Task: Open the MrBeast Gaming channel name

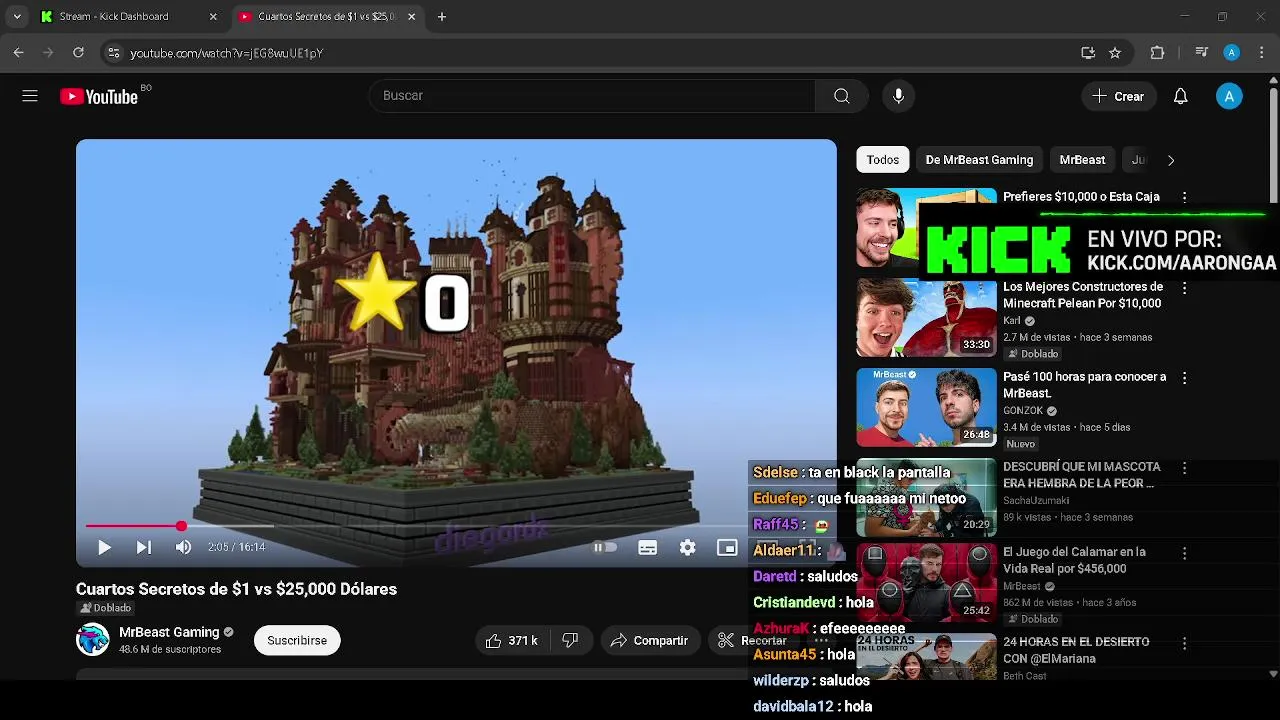Action: [x=169, y=632]
